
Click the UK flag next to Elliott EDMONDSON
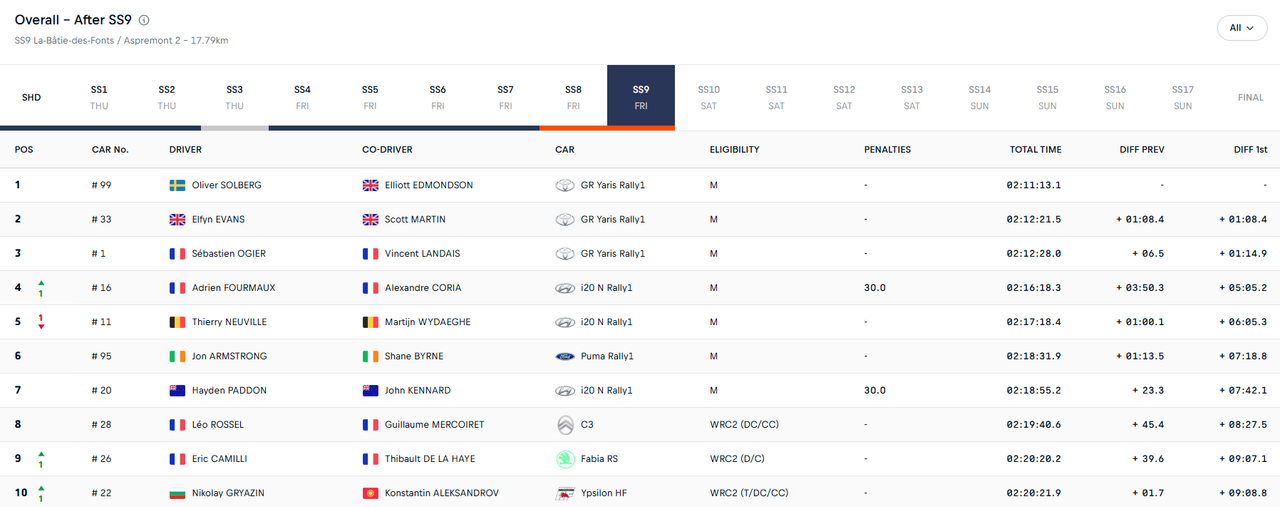pos(371,185)
